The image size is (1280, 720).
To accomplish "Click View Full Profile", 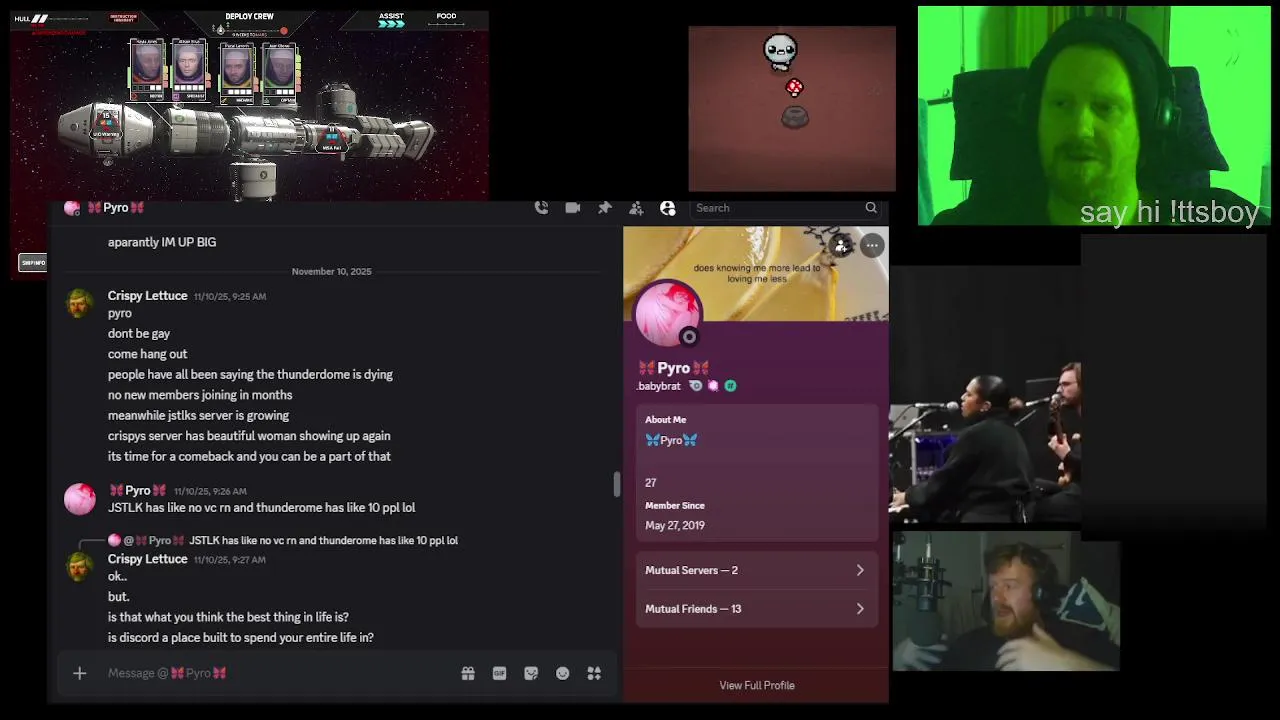I will point(757,685).
